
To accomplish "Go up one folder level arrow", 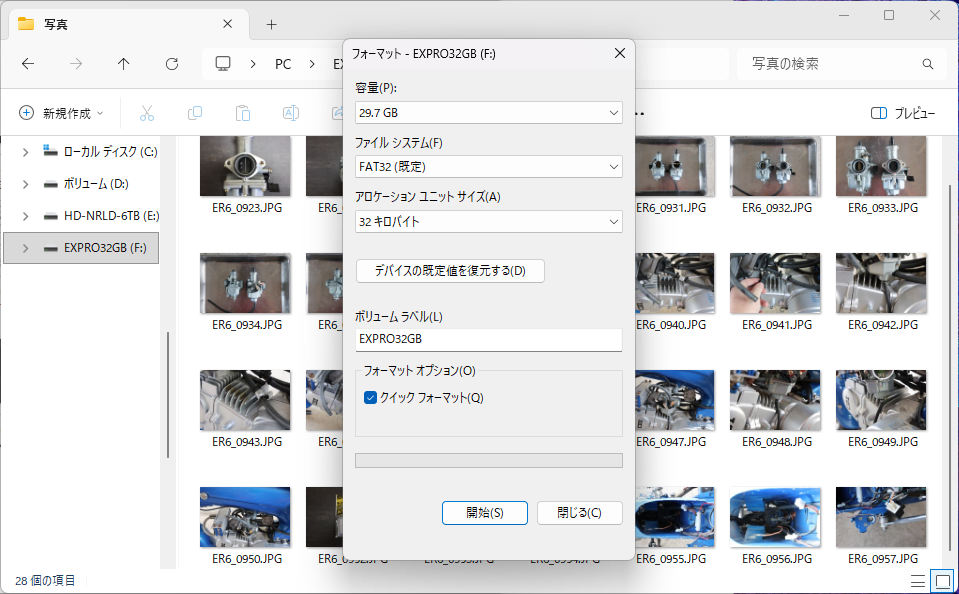I will (123, 64).
